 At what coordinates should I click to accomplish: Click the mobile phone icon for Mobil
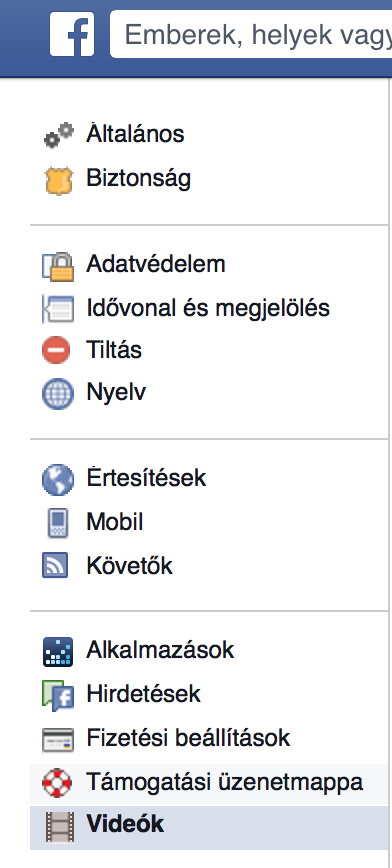58,523
